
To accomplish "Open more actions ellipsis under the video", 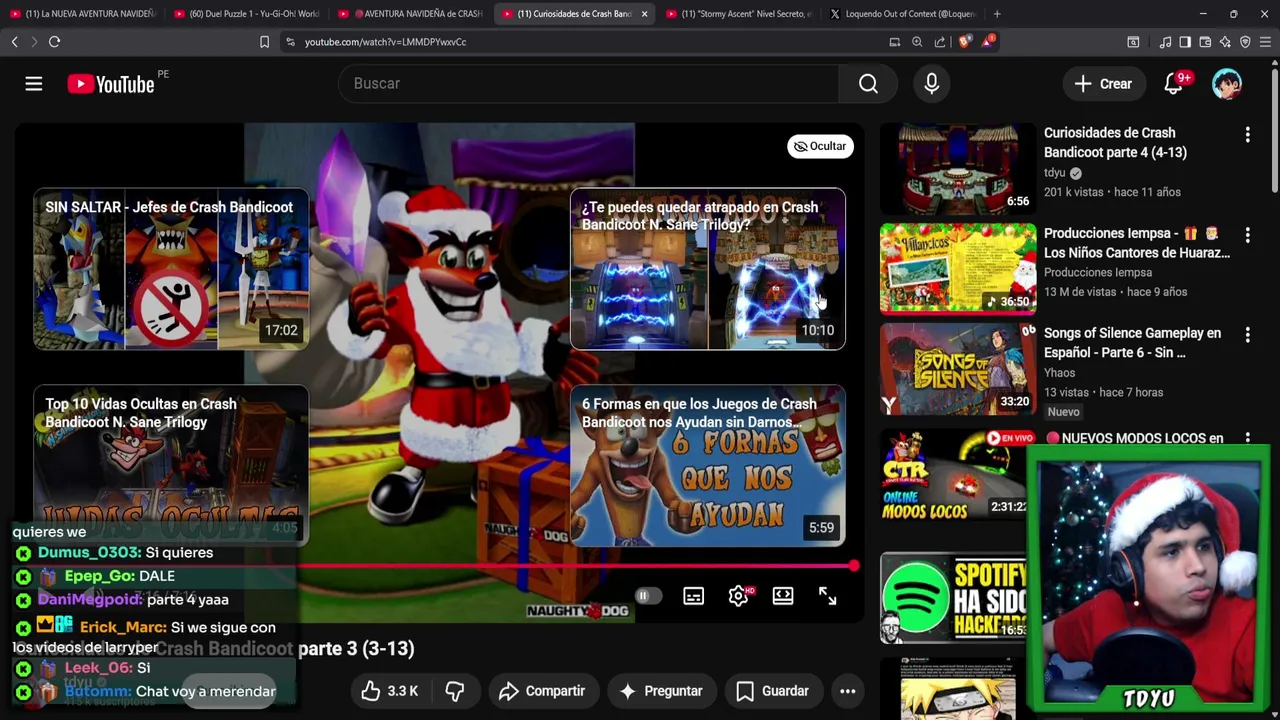I will (x=847, y=691).
